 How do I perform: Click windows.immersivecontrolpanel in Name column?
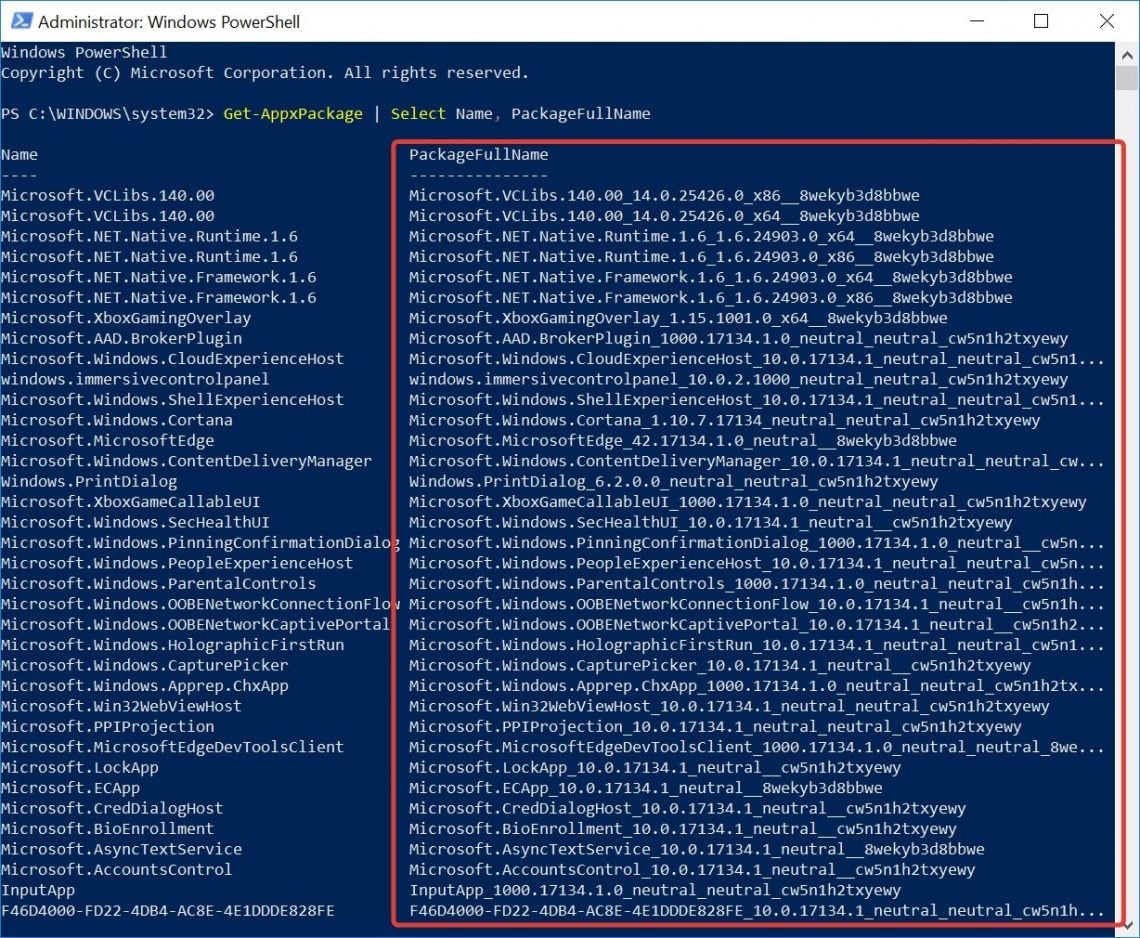135,379
